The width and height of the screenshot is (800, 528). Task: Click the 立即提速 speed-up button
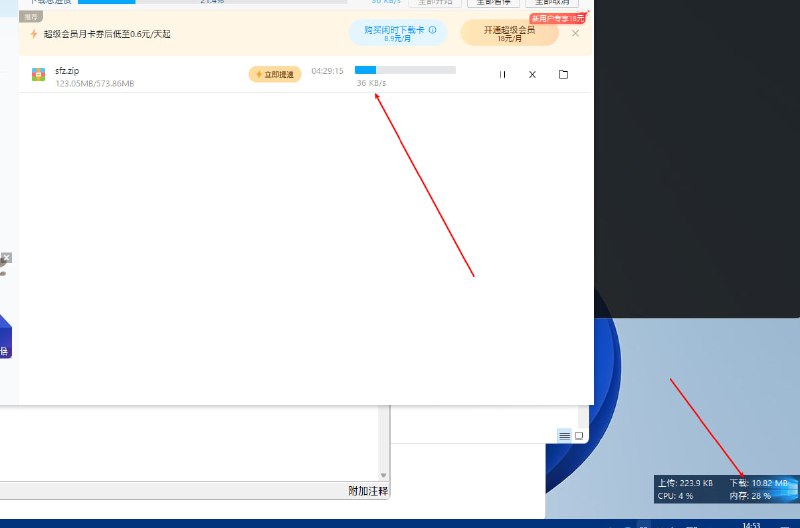275,74
